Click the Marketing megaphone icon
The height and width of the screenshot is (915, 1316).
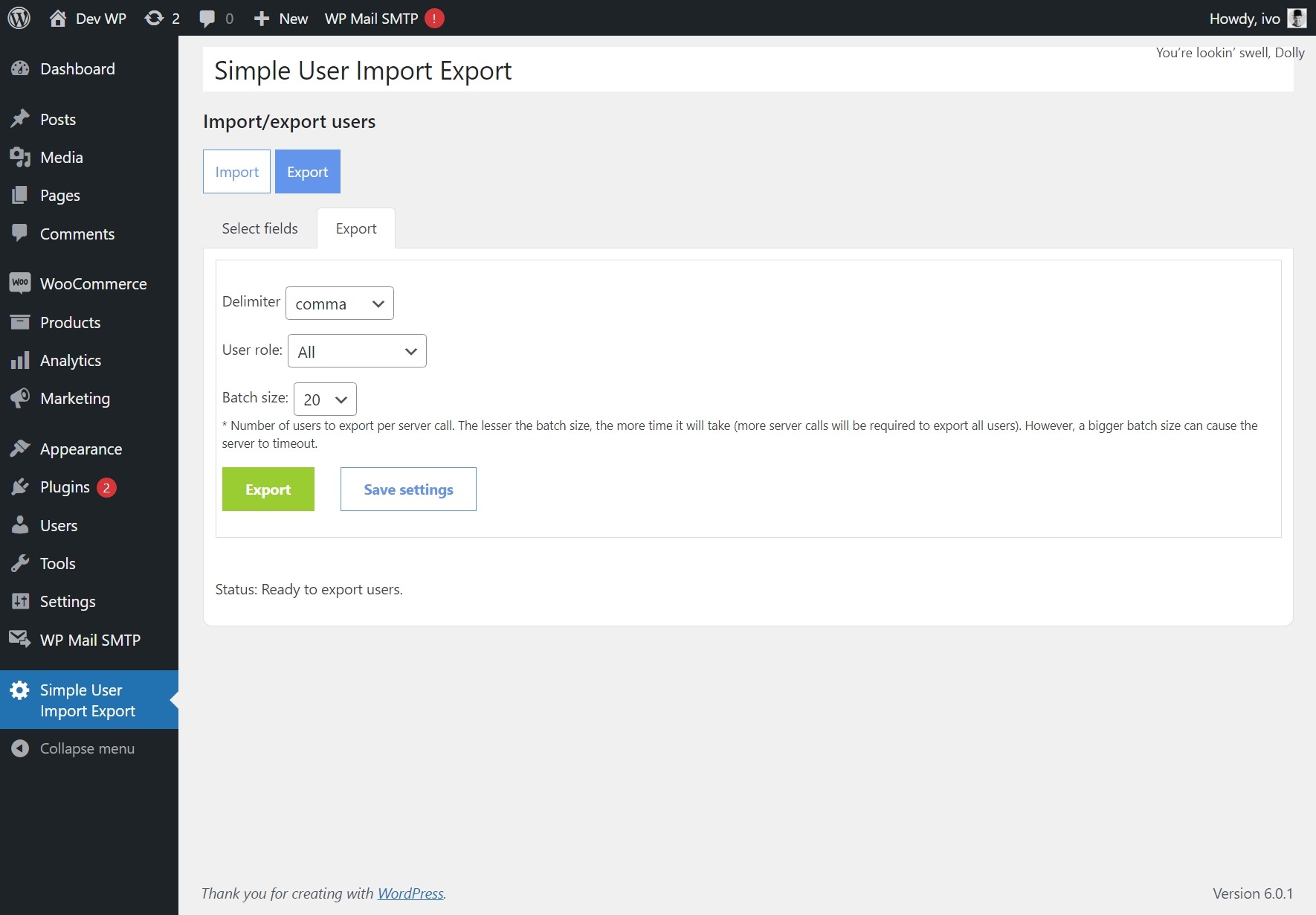[x=20, y=398]
